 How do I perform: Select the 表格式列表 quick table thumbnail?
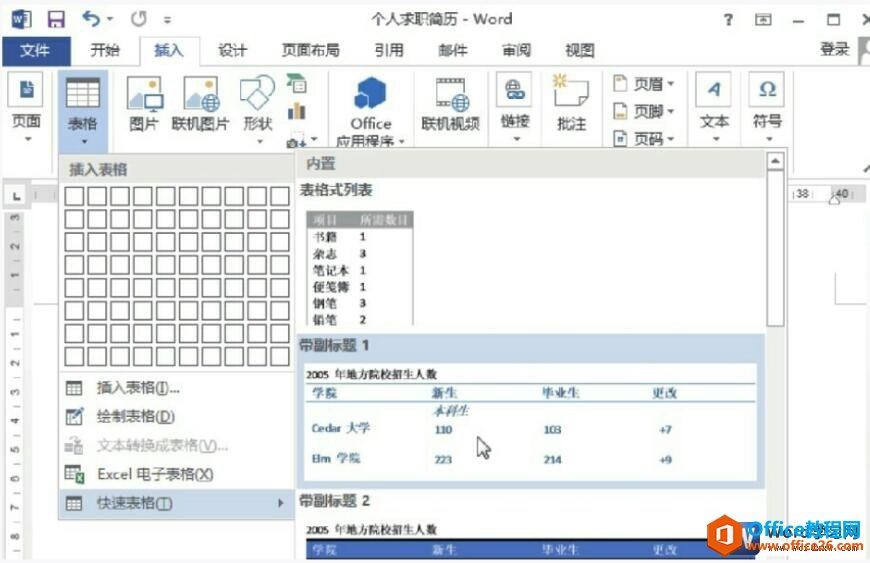[x=360, y=268]
